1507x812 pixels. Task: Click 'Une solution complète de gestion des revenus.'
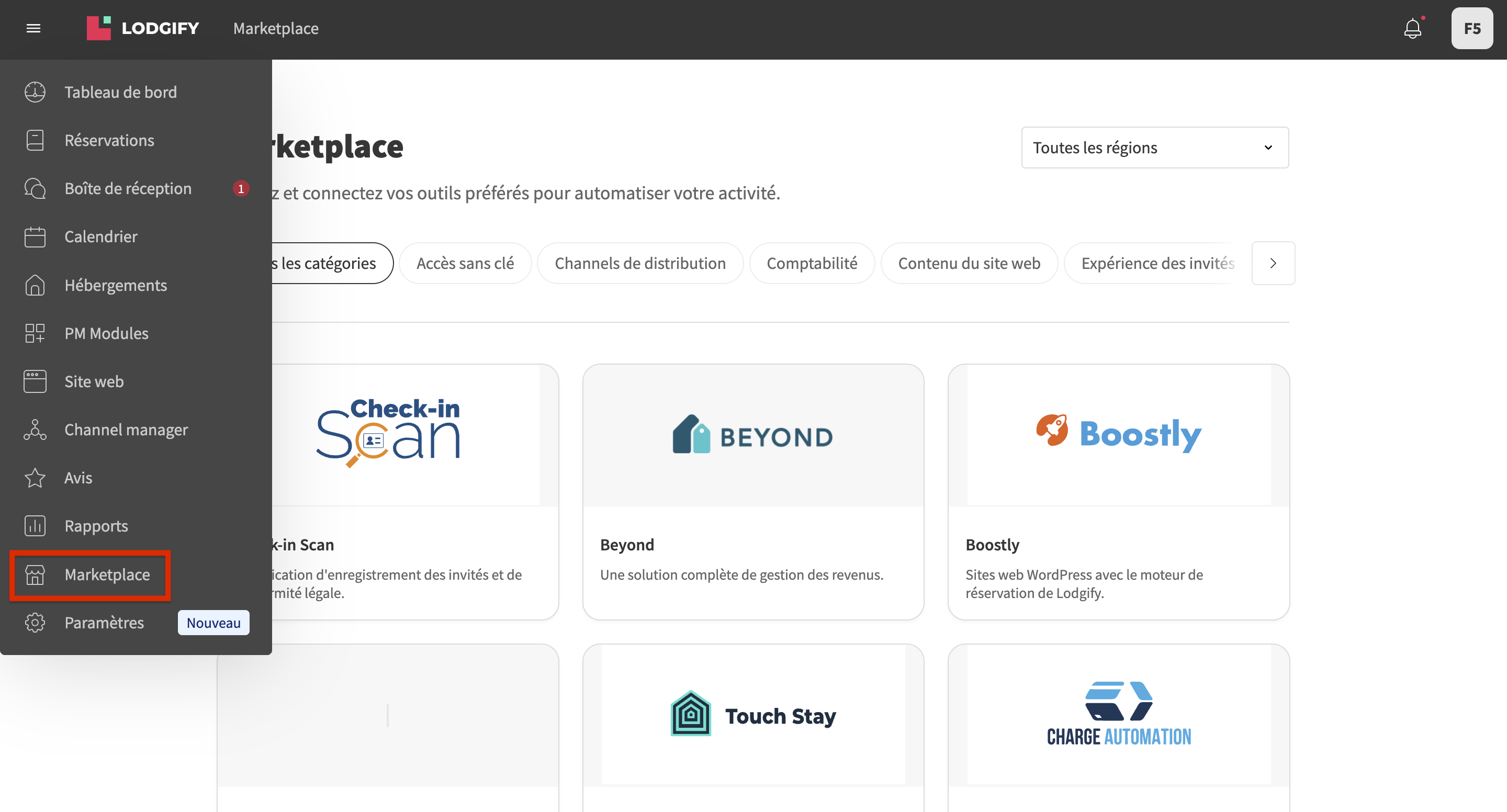pos(741,574)
